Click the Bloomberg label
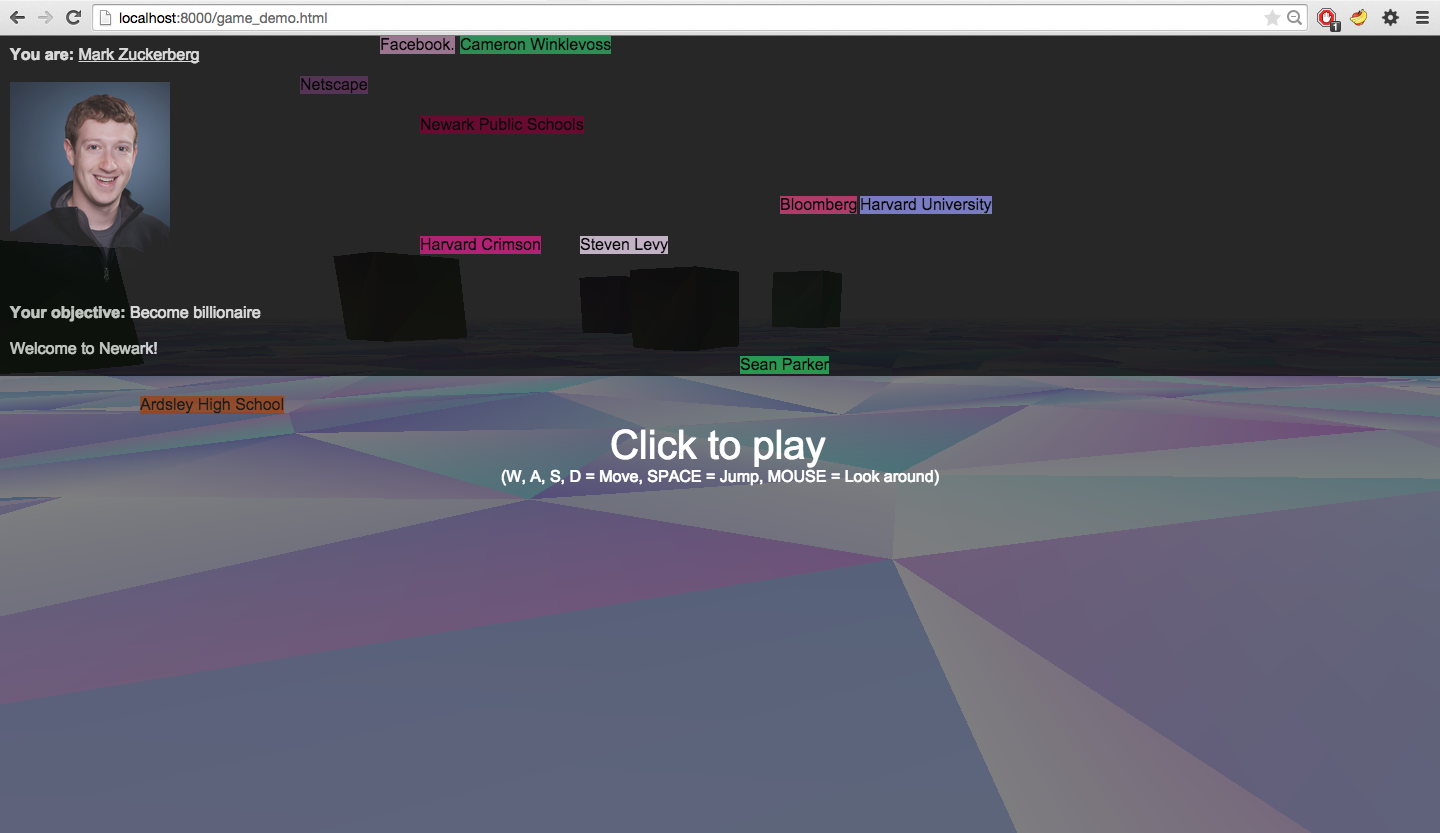Screen dimensions: 1440x833 pyautogui.click(x=818, y=205)
